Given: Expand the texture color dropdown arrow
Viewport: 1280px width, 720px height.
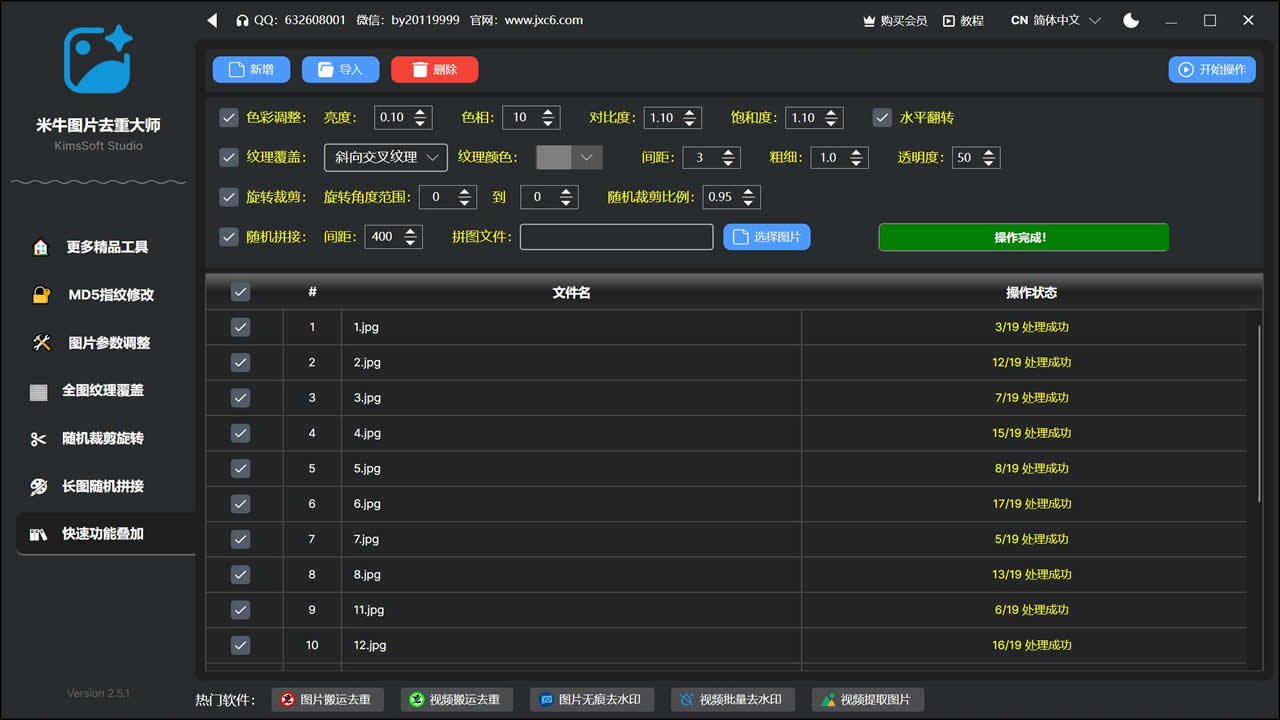Looking at the screenshot, I should pos(587,157).
